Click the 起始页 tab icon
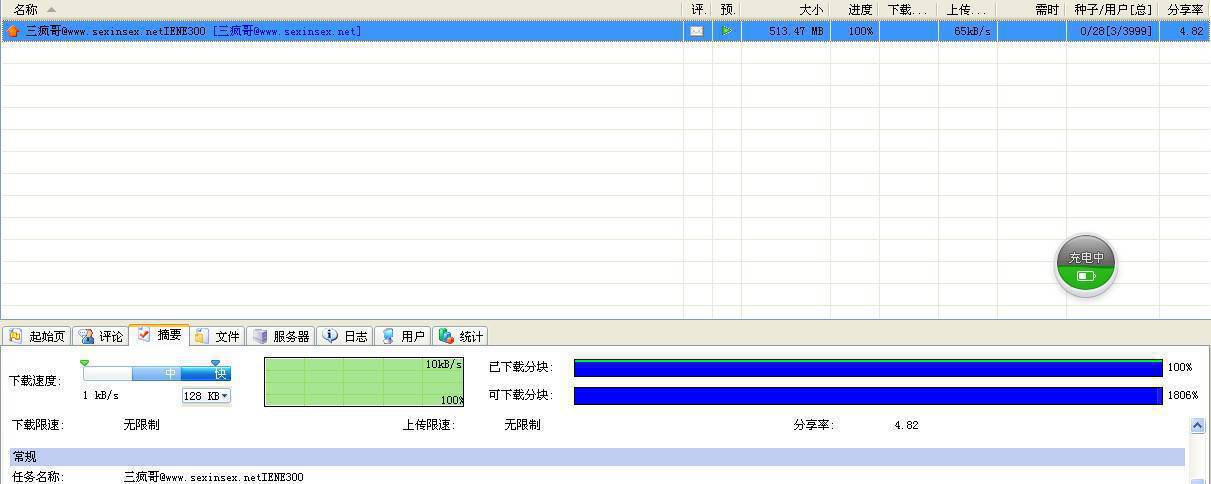The width and height of the screenshot is (1211, 484). pyautogui.click(x=15, y=336)
